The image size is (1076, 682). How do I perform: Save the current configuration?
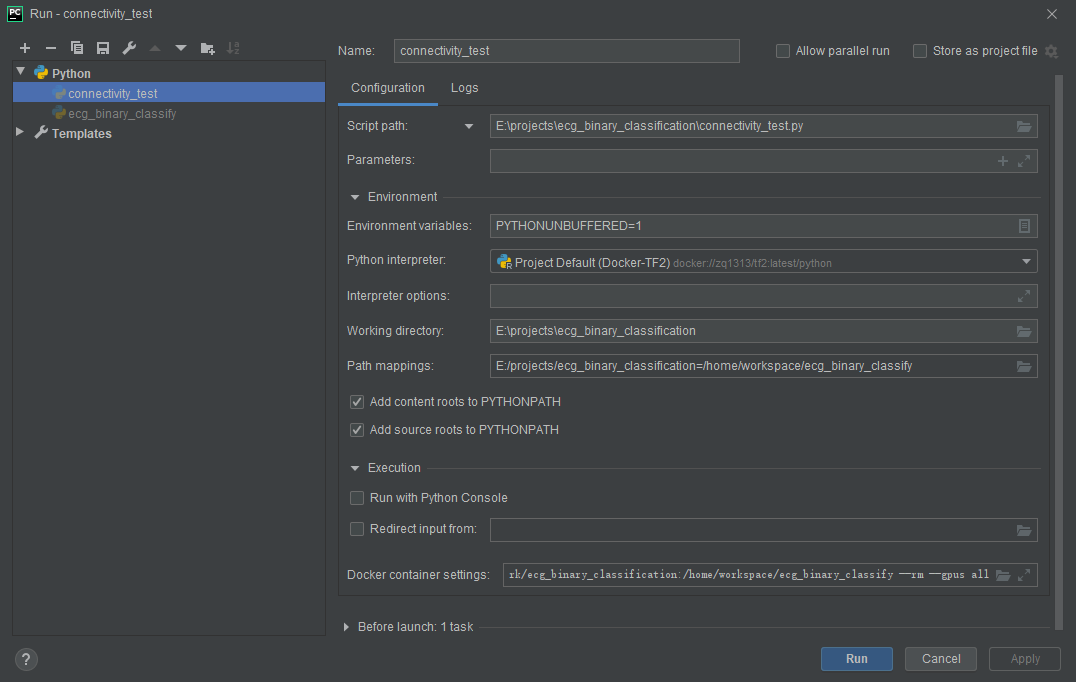pyautogui.click(x=102, y=47)
